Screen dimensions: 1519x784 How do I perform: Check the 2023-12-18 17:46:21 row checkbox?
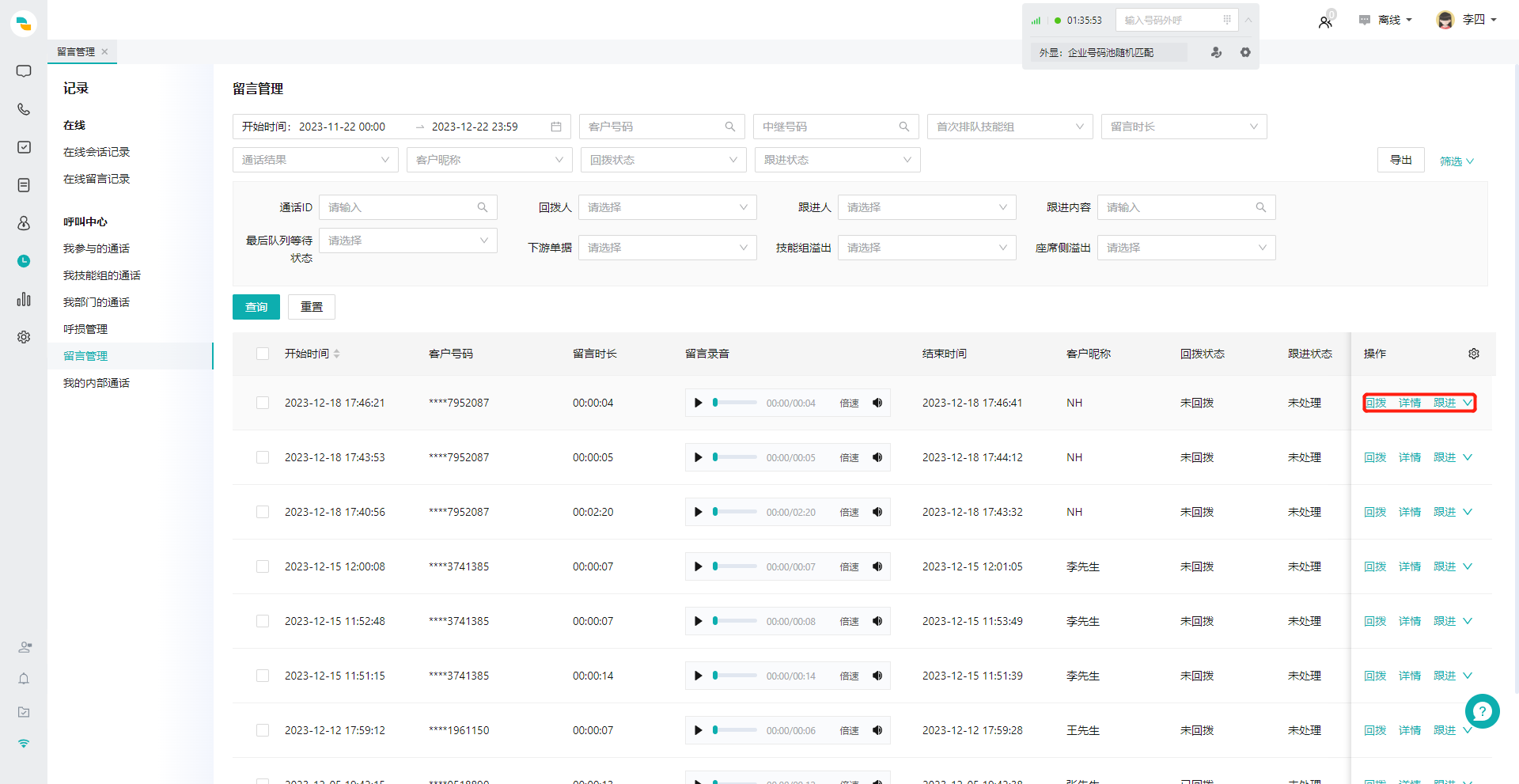[263, 403]
